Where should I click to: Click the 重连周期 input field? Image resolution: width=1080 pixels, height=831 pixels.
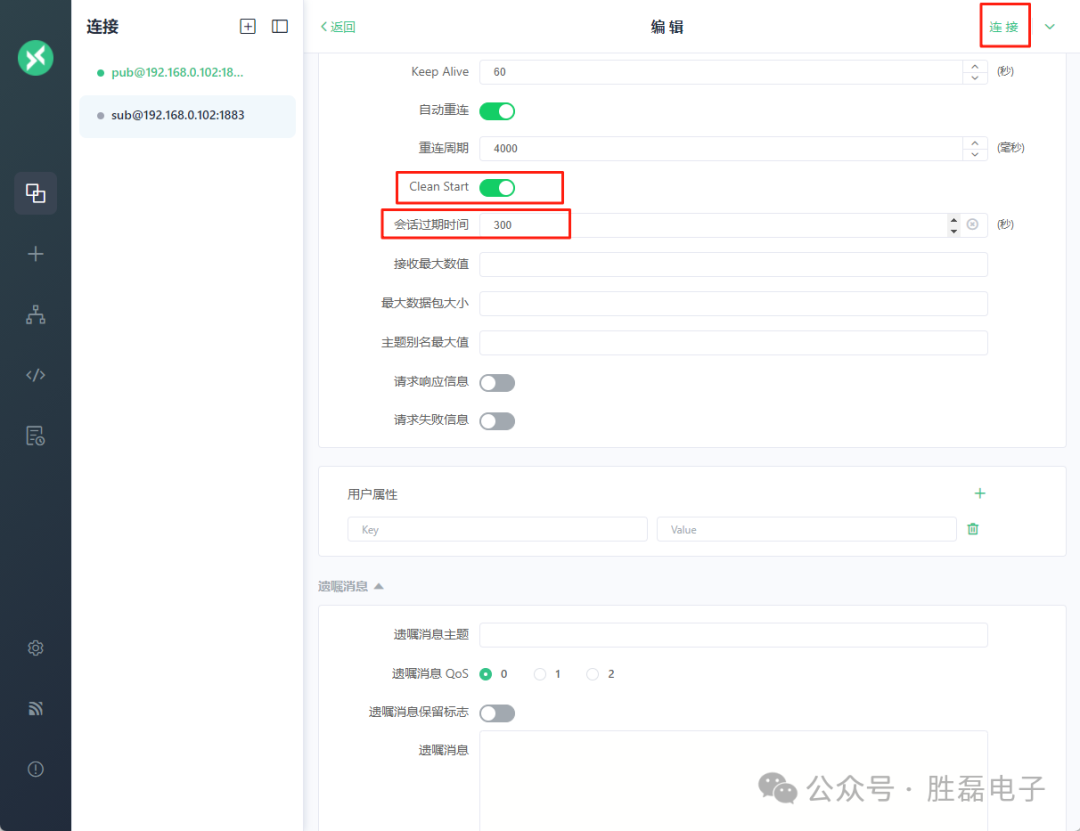(720, 149)
